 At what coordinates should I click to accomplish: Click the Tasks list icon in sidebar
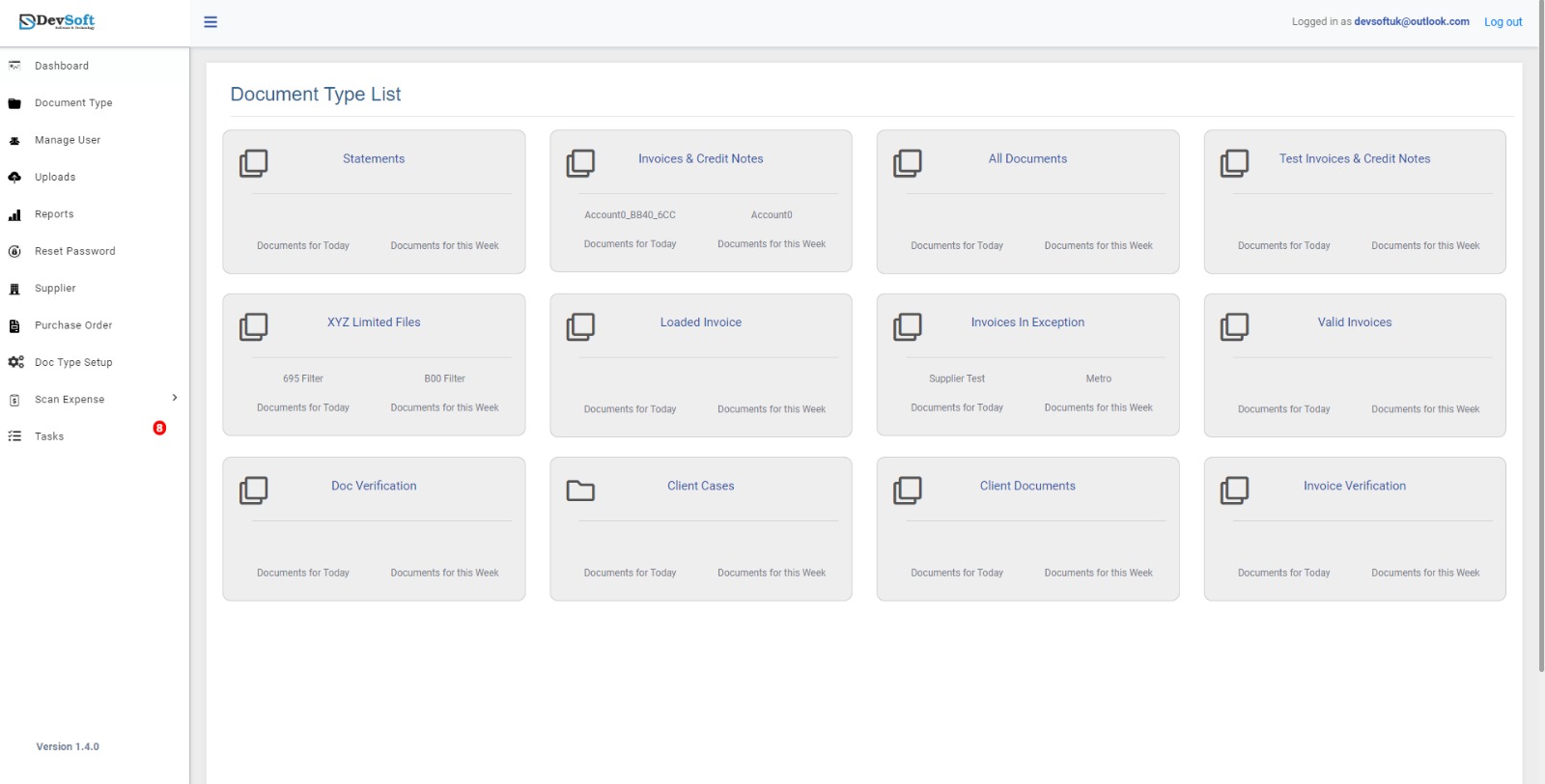click(x=14, y=436)
